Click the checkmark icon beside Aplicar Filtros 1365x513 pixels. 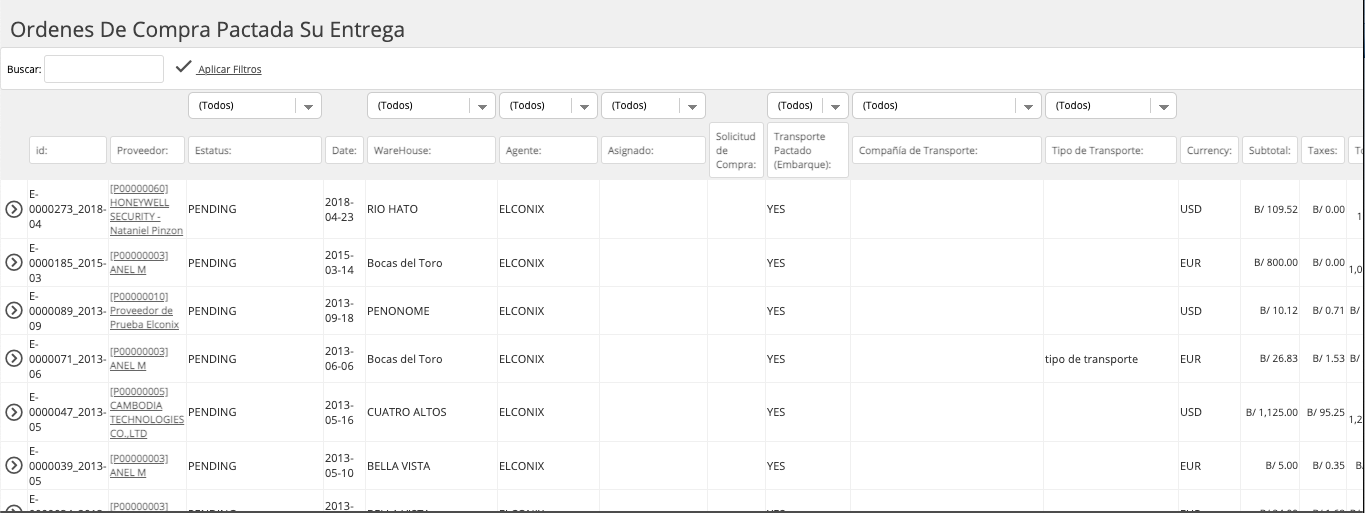[x=183, y=67]
